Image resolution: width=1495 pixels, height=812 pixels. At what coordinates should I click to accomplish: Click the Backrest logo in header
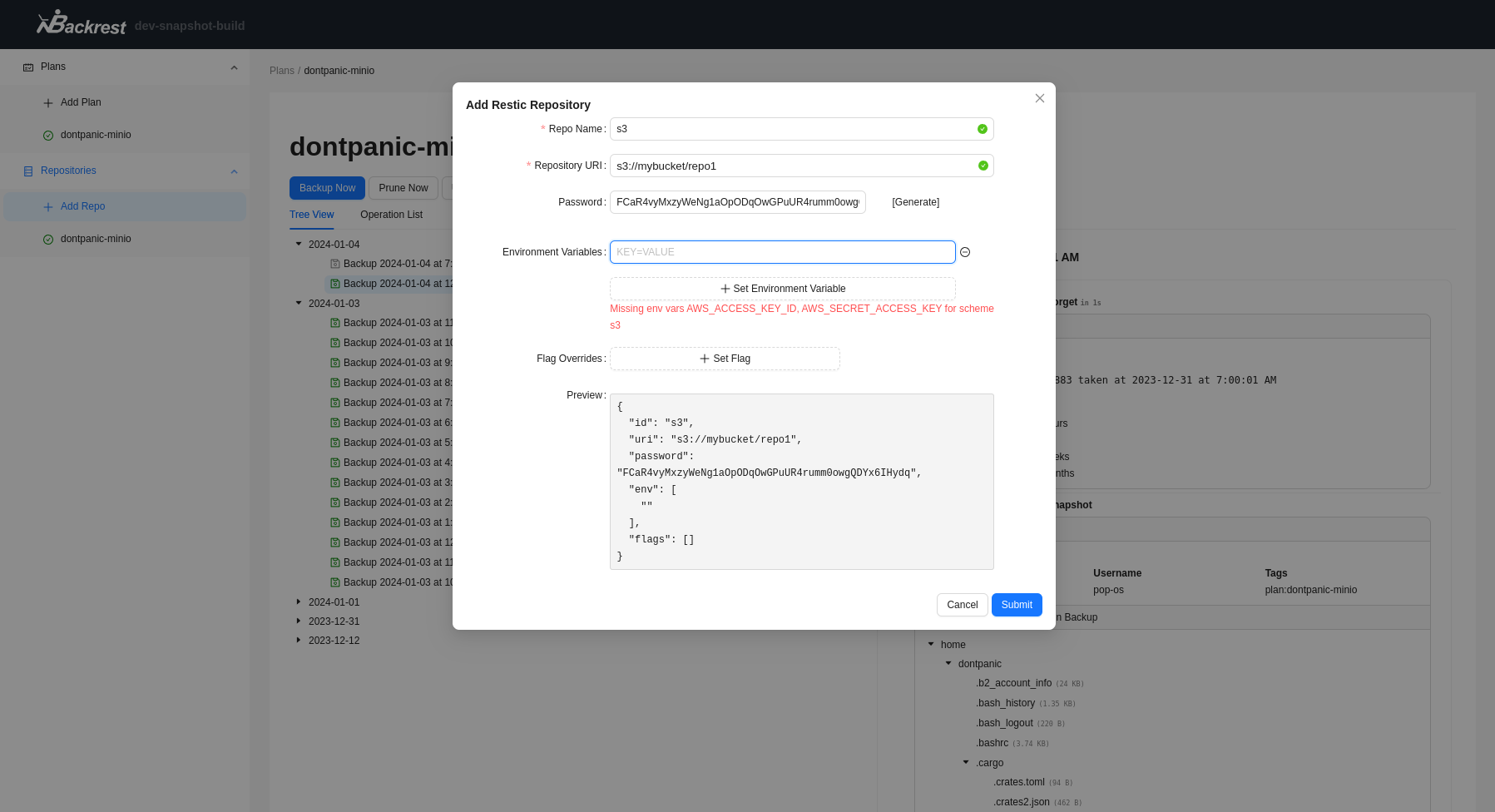click(81, 23)
